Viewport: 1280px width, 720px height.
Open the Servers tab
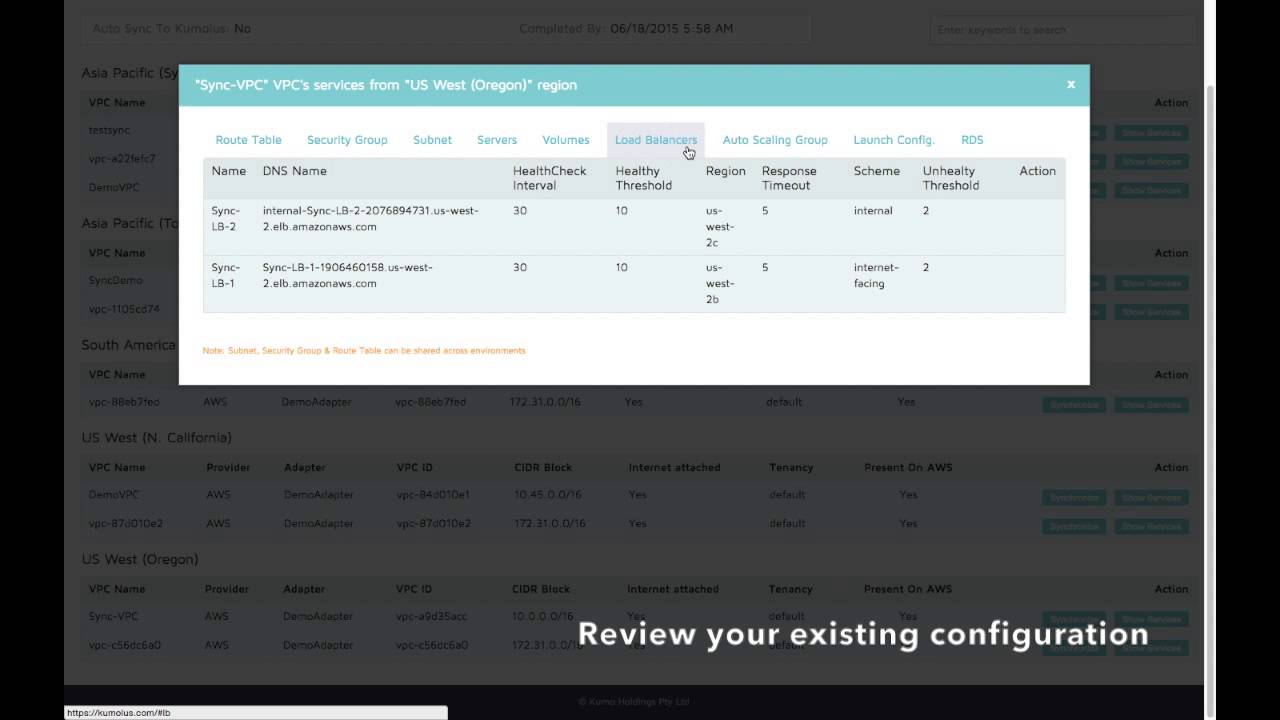tap(497, 140)
